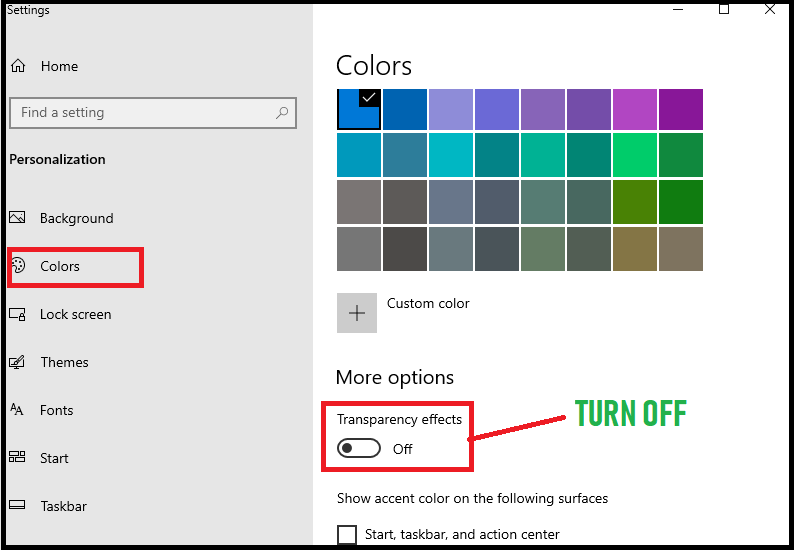Screen dimensions: 794x550
Task: Click the Fonts icon in sidebar
Action: click(17, 410)
